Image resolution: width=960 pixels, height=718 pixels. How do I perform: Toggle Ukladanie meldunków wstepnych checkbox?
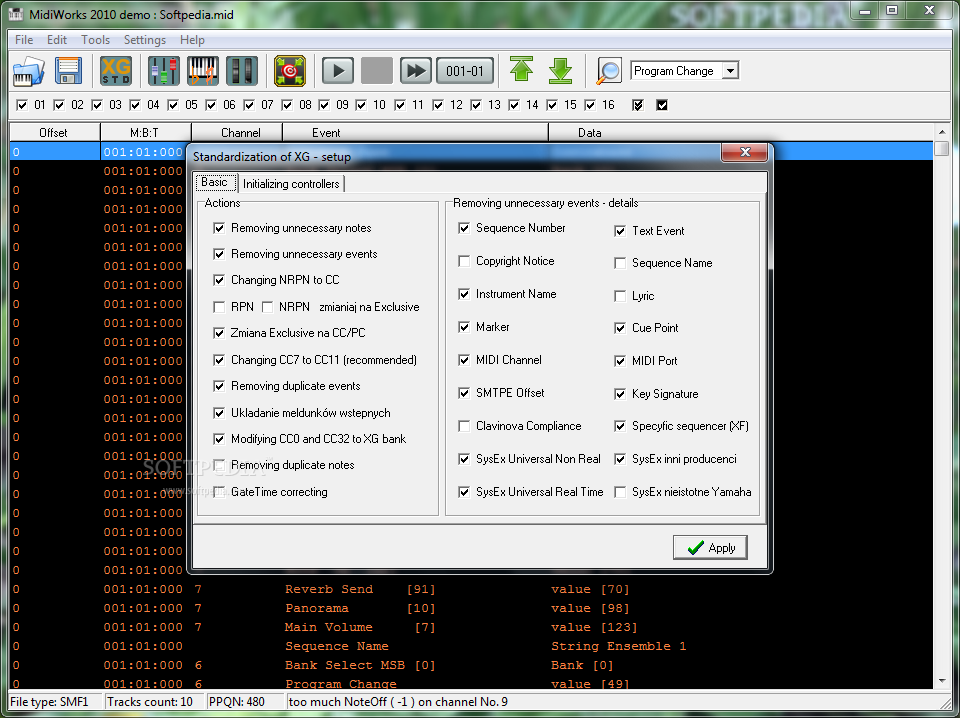pyautogui.click(x=219, y=413)
